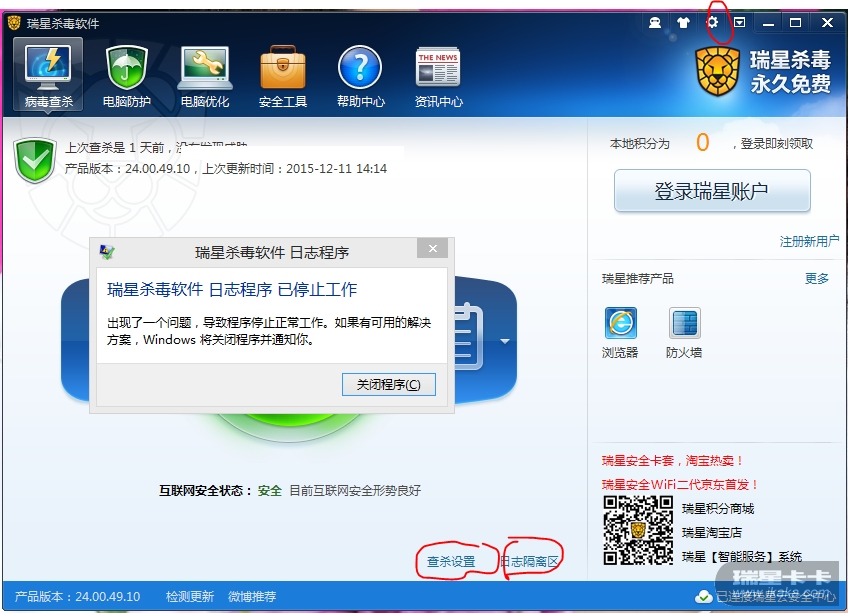This screenshot has height=613, width=848.
Task: Click 微博推荐 in status bar
Action: click(x=252, y=597)
